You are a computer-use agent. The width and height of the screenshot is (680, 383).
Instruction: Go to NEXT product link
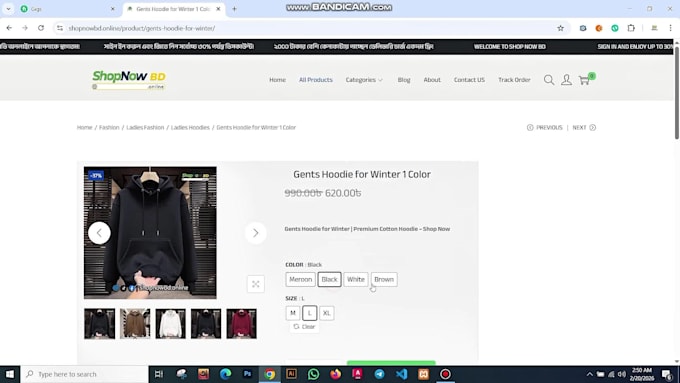pos(584,128)
